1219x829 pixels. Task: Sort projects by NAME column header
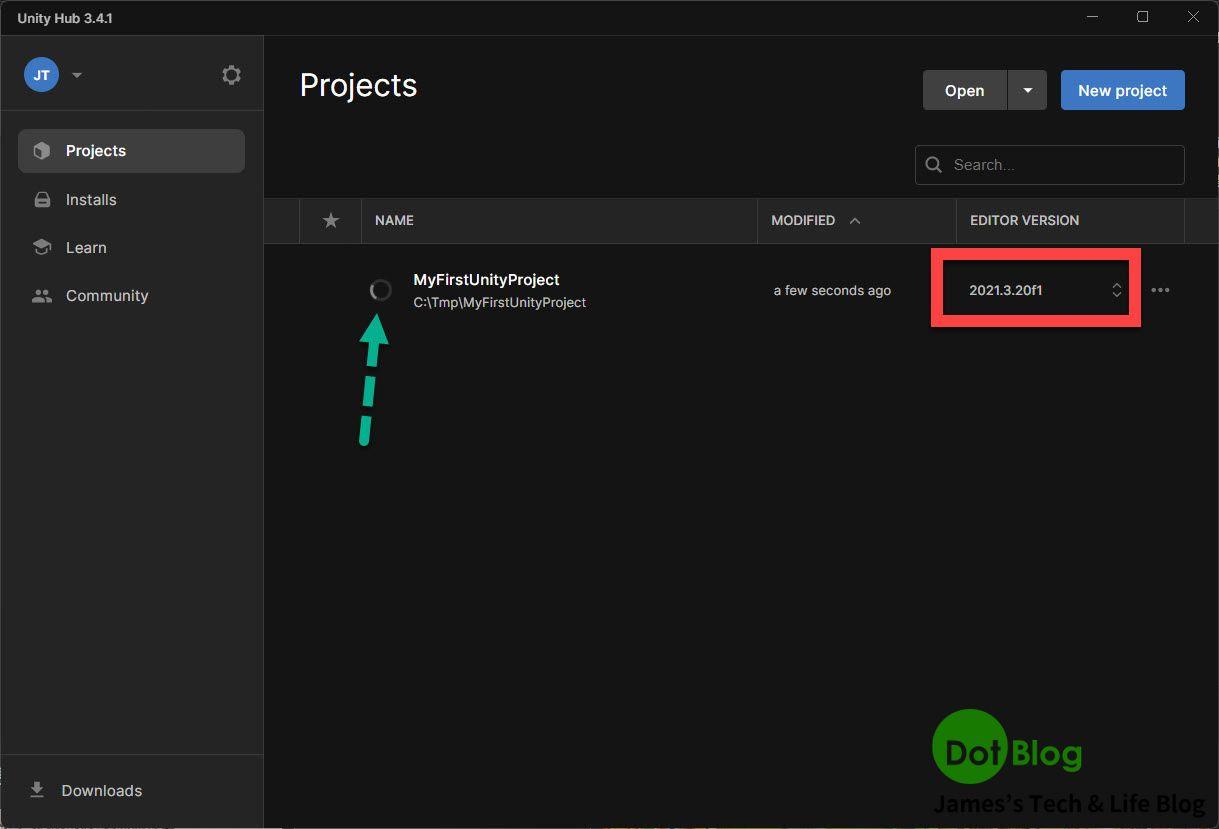coord(394,220)
